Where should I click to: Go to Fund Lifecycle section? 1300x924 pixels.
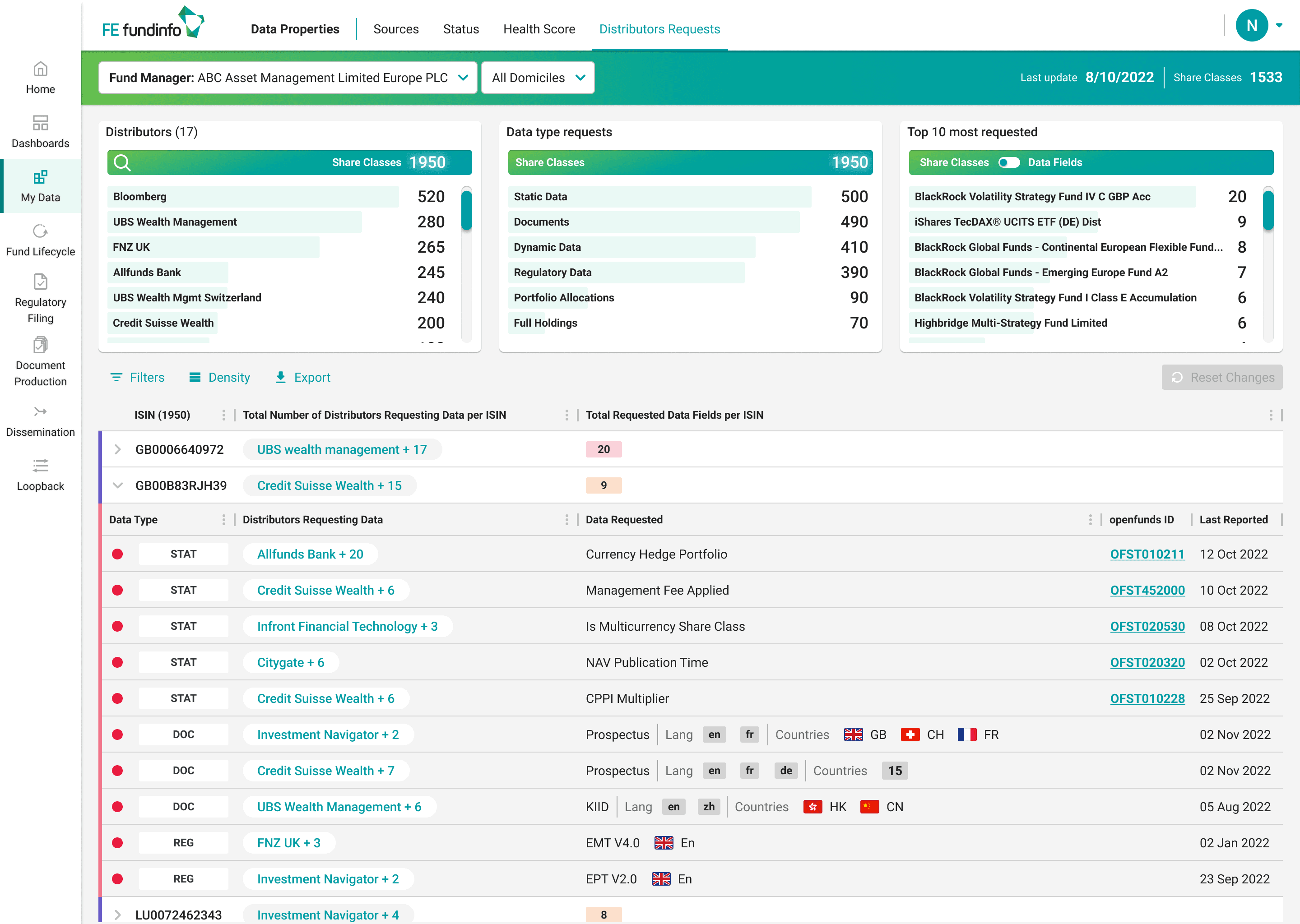click(x=40, y=240)
